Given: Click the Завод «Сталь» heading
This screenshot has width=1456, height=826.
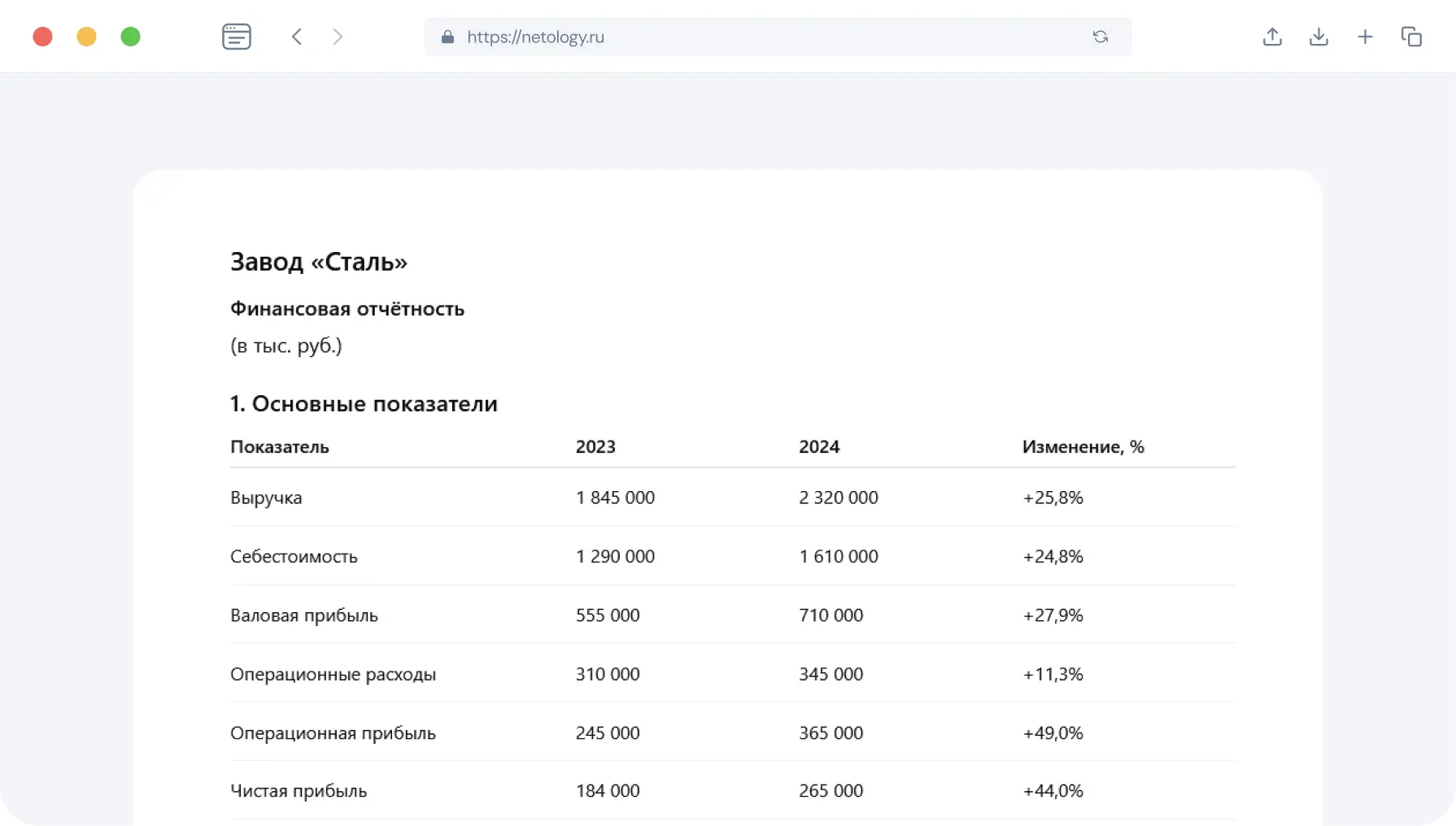Looking at the screenshot, I should [319, 262].
